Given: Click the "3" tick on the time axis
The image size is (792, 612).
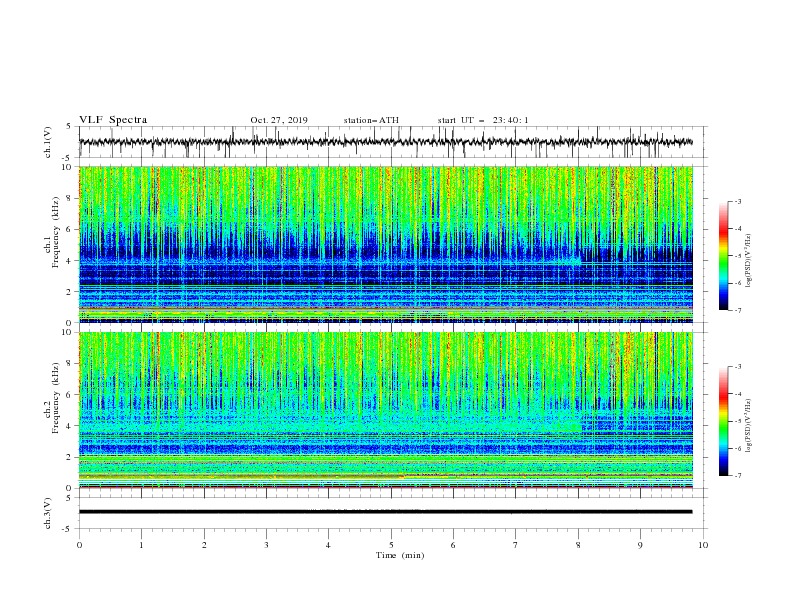Looking at the screenshot, I should click(266, 545).
